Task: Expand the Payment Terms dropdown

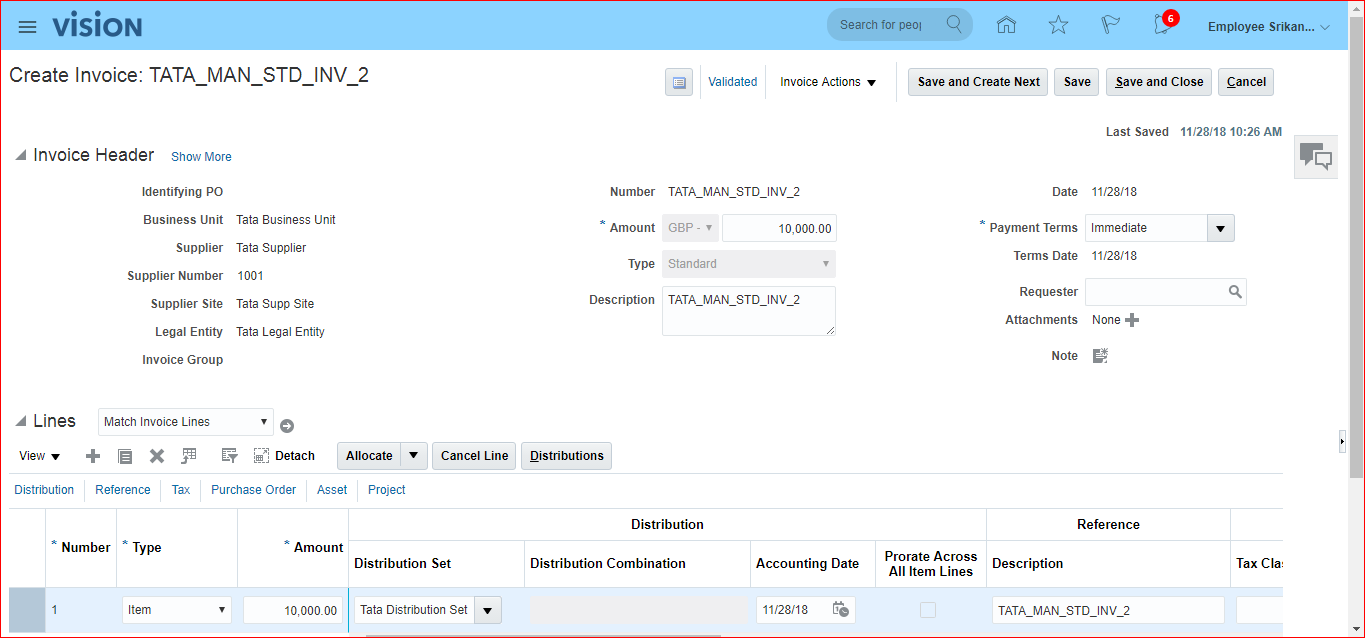Action: pos(1220,228)
